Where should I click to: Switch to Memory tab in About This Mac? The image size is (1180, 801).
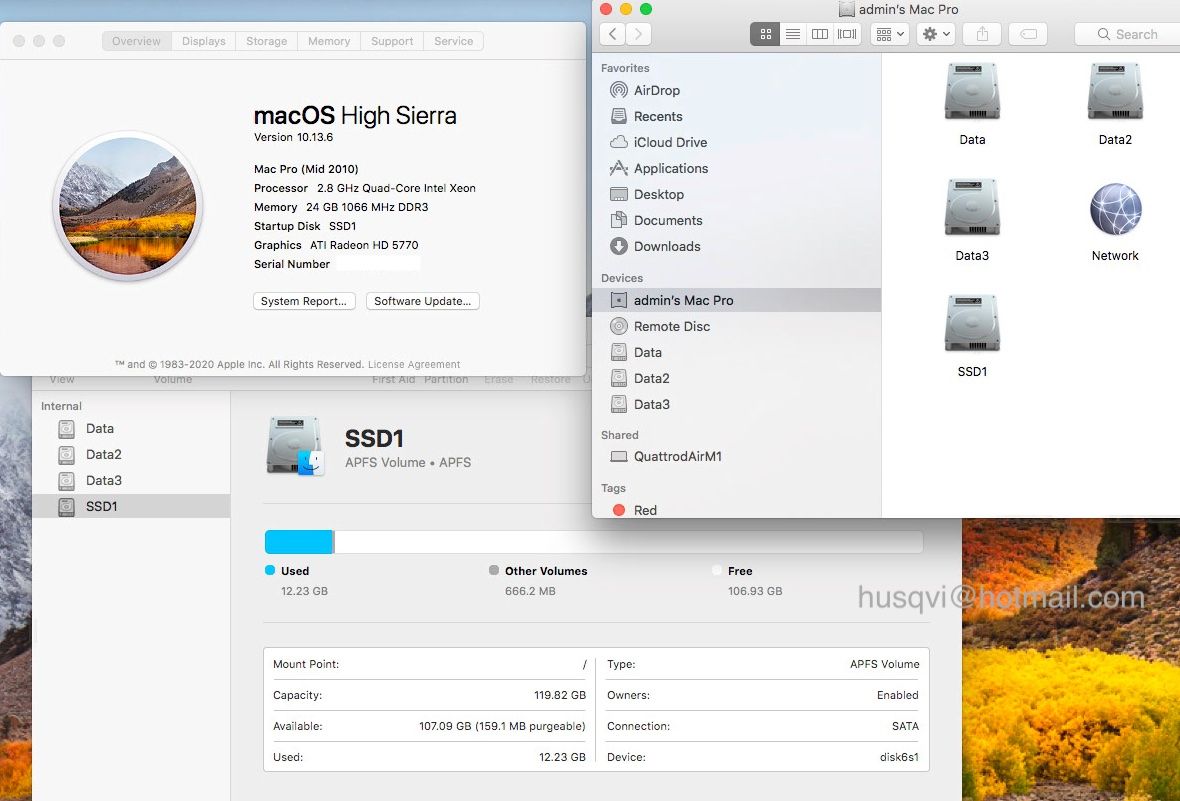point(329,41)
